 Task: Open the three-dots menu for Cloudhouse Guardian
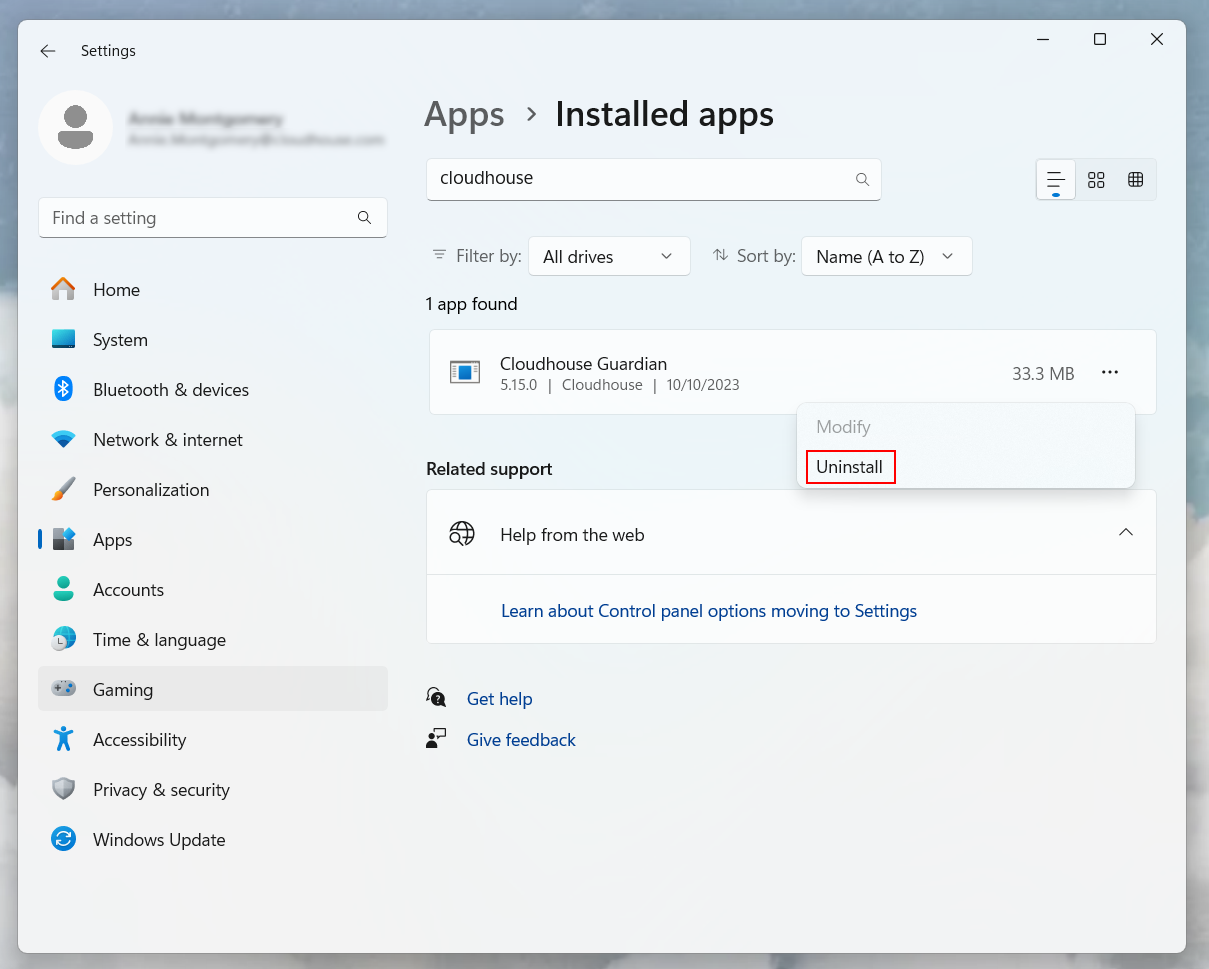1110,373
